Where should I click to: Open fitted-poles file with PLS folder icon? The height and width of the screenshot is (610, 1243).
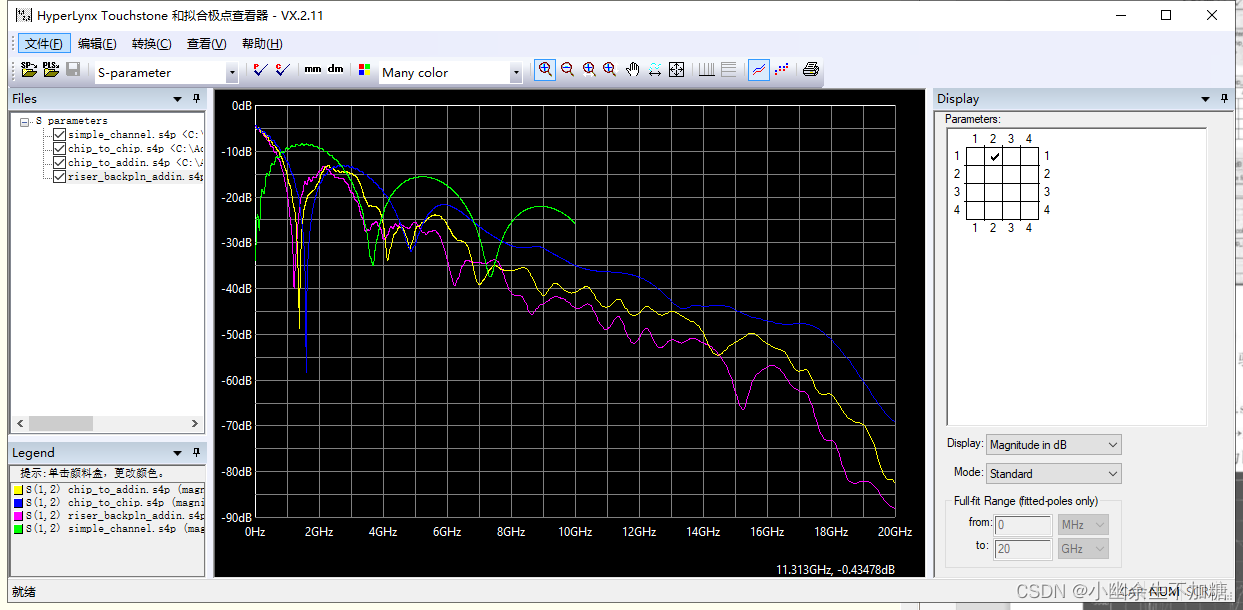[x=51, y=70]
